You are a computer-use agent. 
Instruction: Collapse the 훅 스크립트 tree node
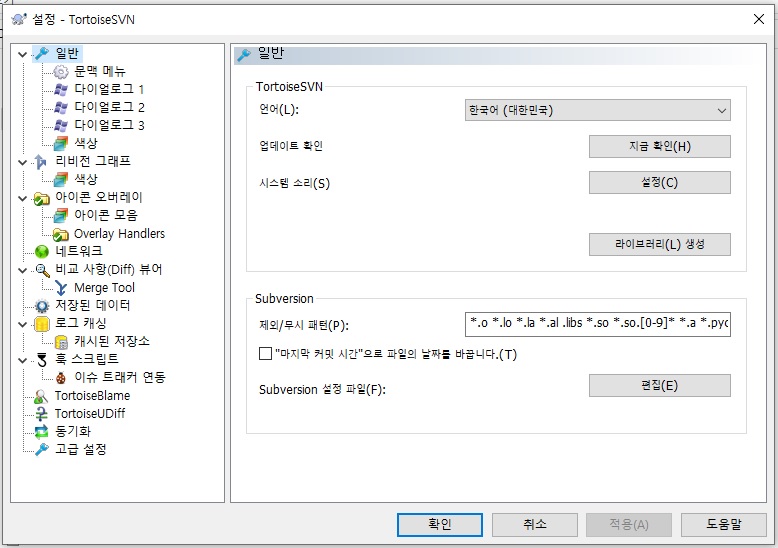tap(22, 360)
